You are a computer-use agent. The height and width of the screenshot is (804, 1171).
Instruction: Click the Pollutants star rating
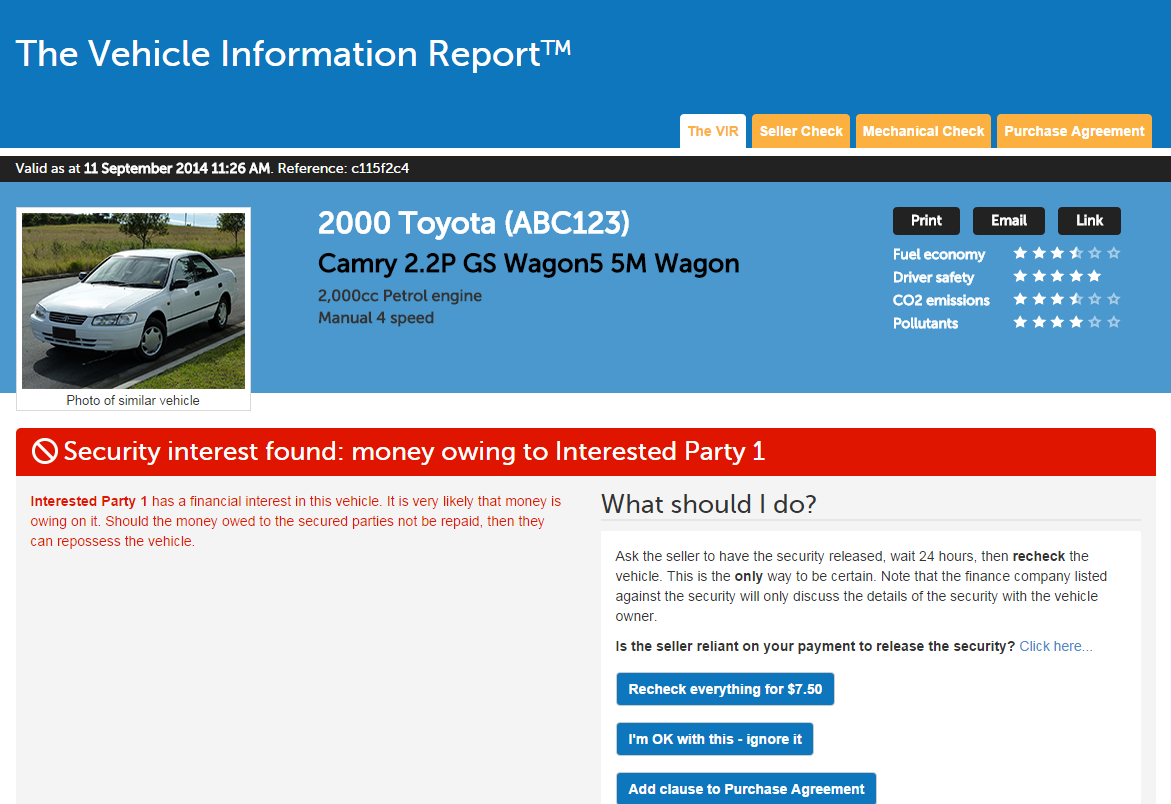[x=1066, y=322]
